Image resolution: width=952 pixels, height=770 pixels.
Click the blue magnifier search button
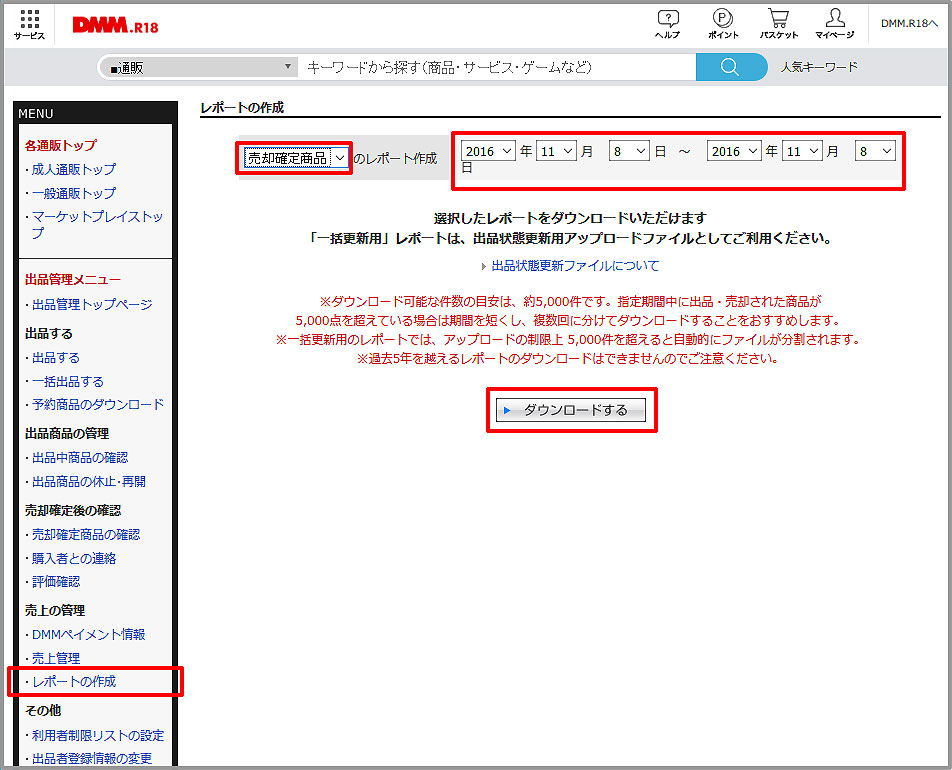tap(730, 67)
